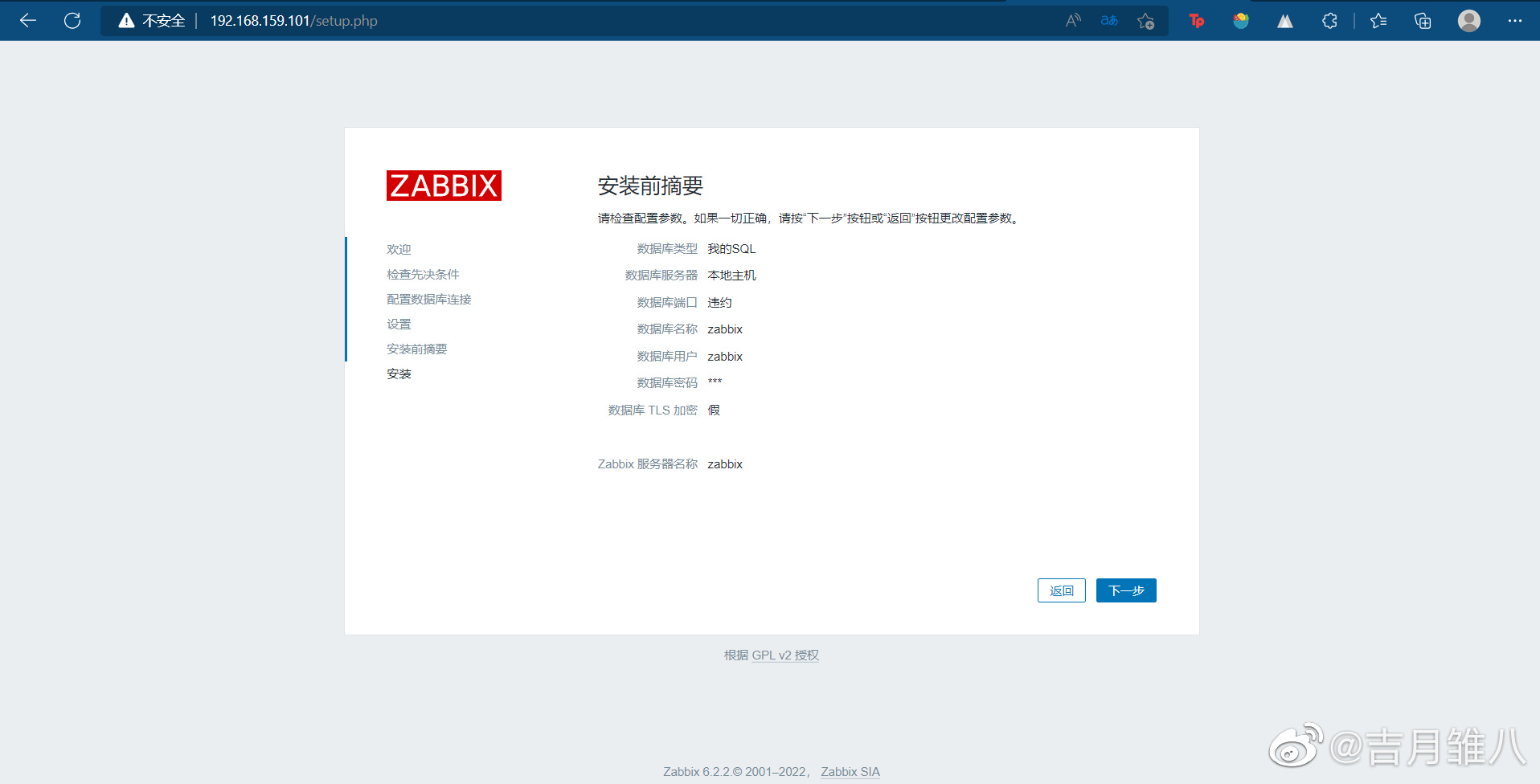This screenshot has width=1540, height=784.
Task: Click the address bar URL 192.168.159.101/setup.php
Action: tap(293, 21)
